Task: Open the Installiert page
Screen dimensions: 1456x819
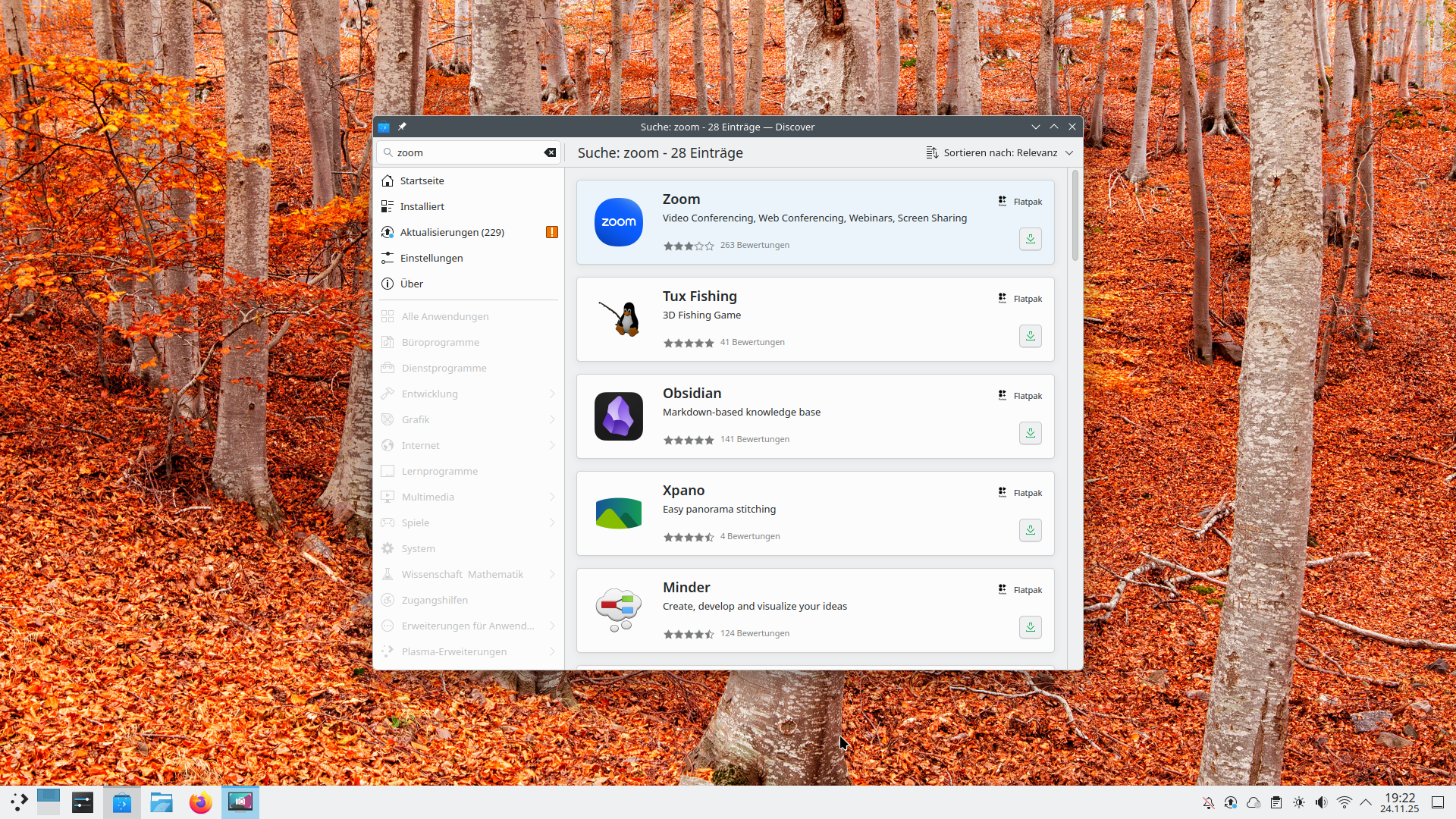Action: point(422,206)
